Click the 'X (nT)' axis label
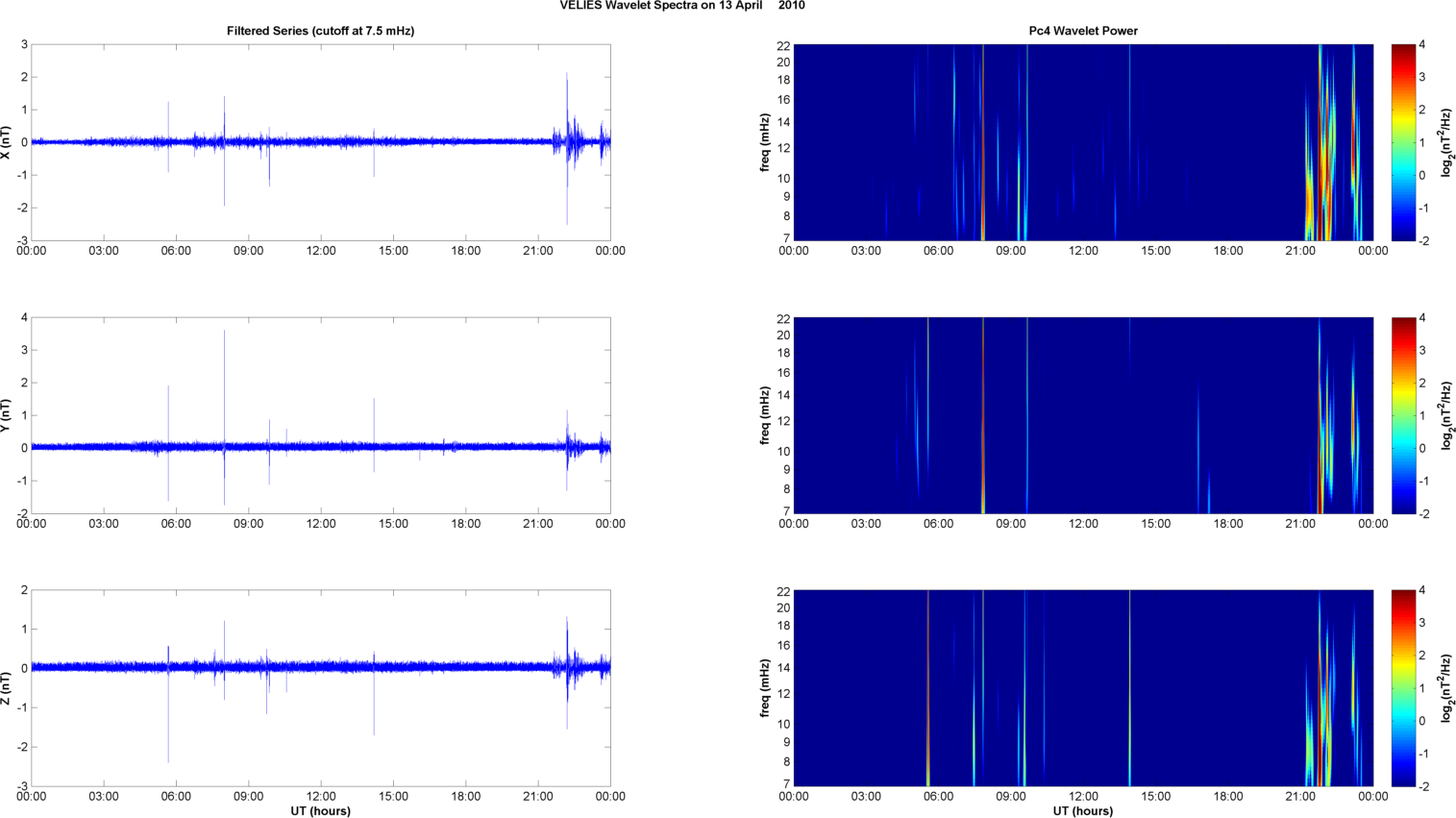 coord(7,142)
